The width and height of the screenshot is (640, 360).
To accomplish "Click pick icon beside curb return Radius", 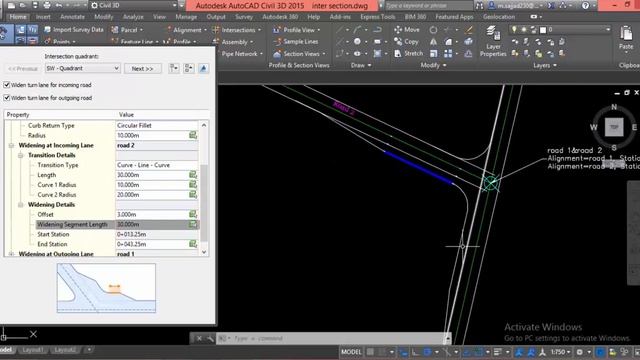I will 193,135.
